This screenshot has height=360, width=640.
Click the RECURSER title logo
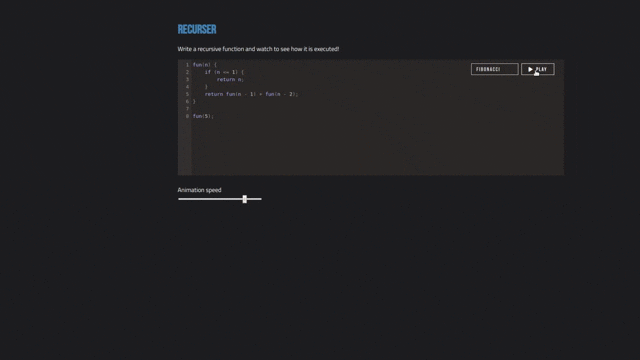click(197, 29)
